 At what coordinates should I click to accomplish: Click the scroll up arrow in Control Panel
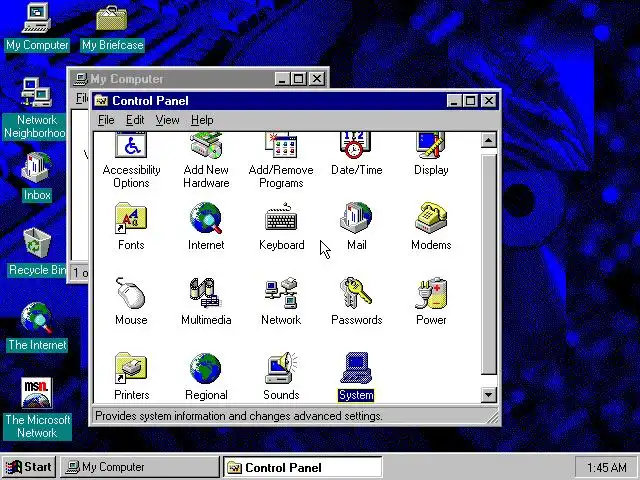coord(489,140)
